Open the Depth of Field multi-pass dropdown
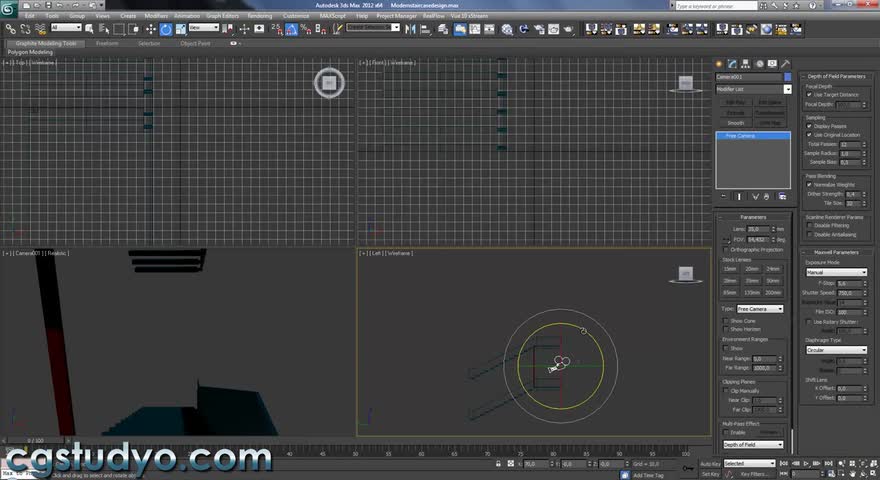This screenshot has height=480, width=880. (753, 445)
